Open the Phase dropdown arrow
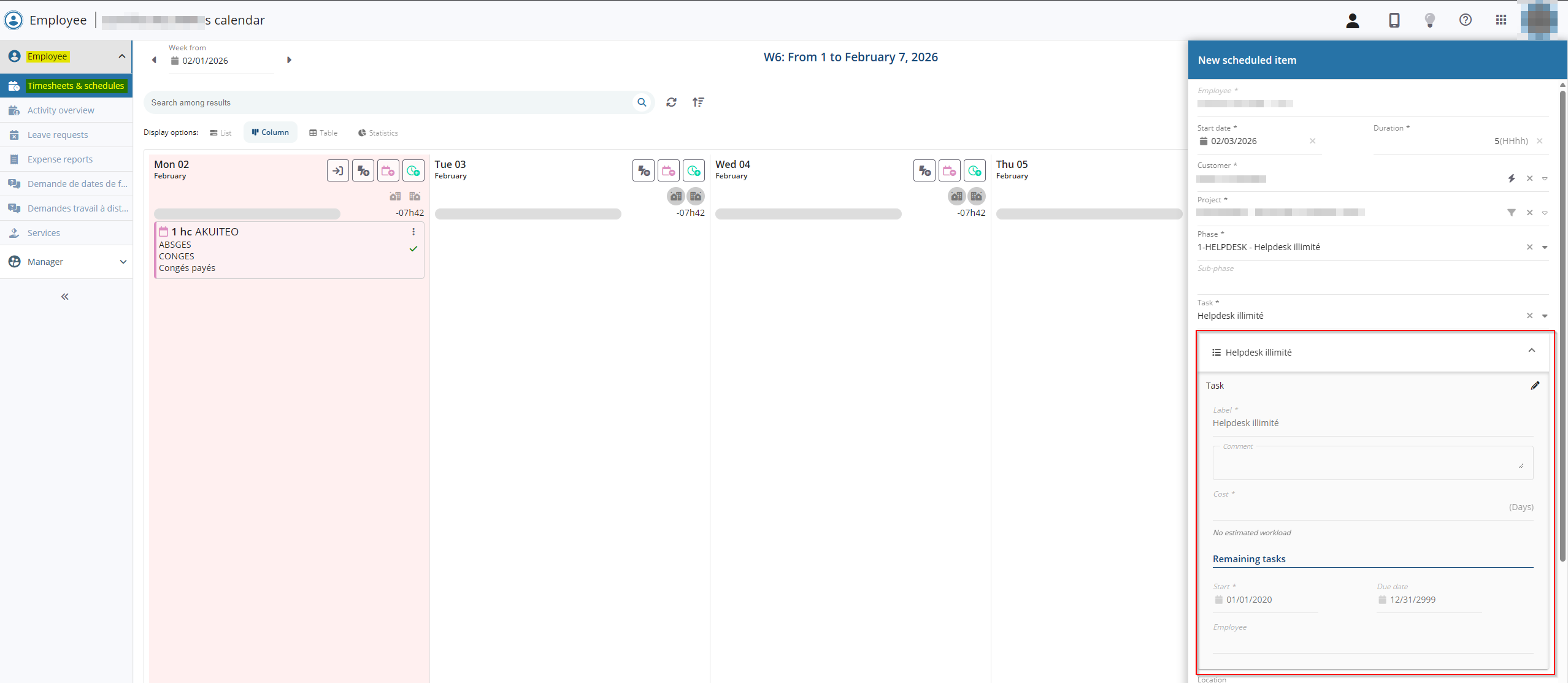The width and height of the screenshot is (1568, 683). [1545, 247]
